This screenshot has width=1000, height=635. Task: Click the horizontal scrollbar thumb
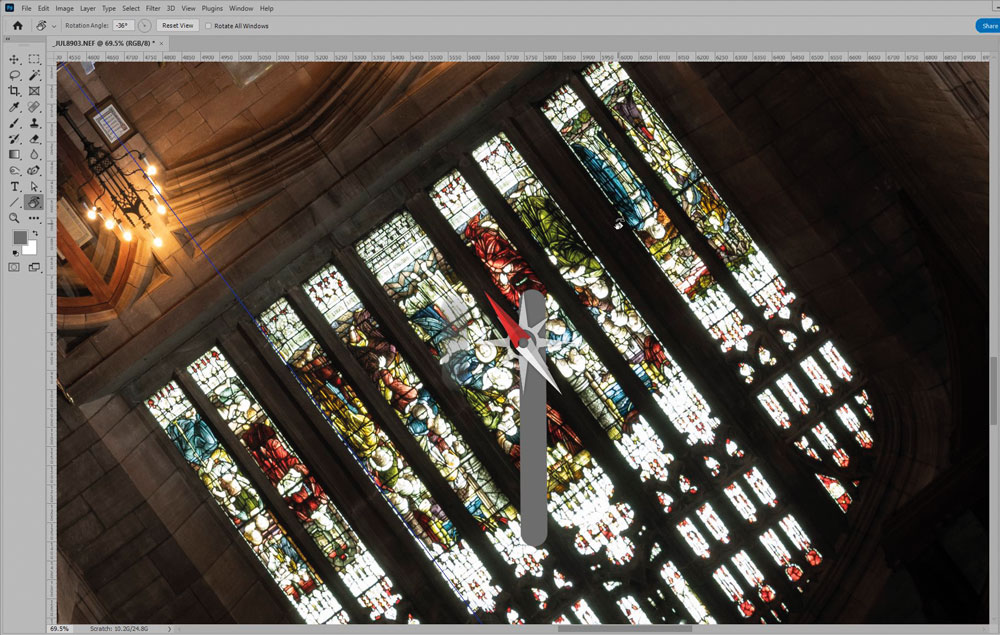[625, 629]
